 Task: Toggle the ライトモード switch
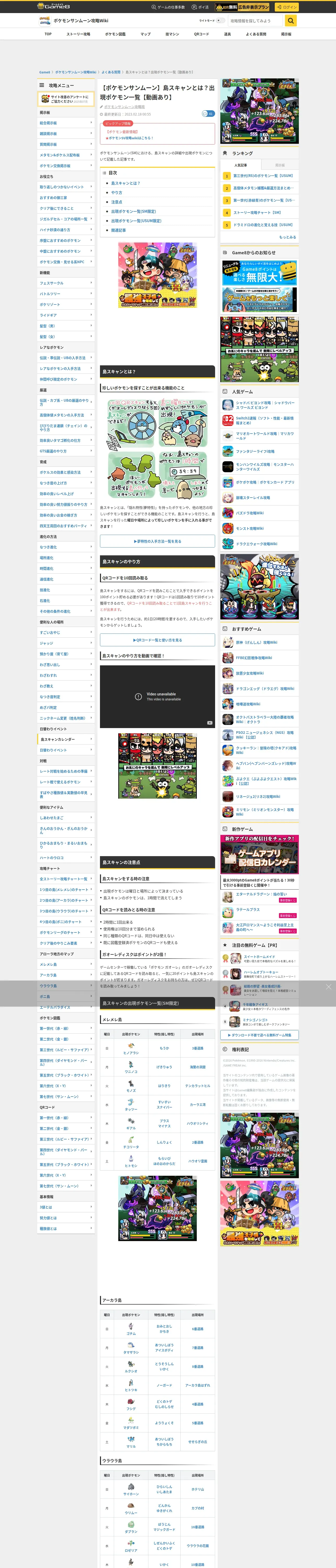click(x=220, y=21)
